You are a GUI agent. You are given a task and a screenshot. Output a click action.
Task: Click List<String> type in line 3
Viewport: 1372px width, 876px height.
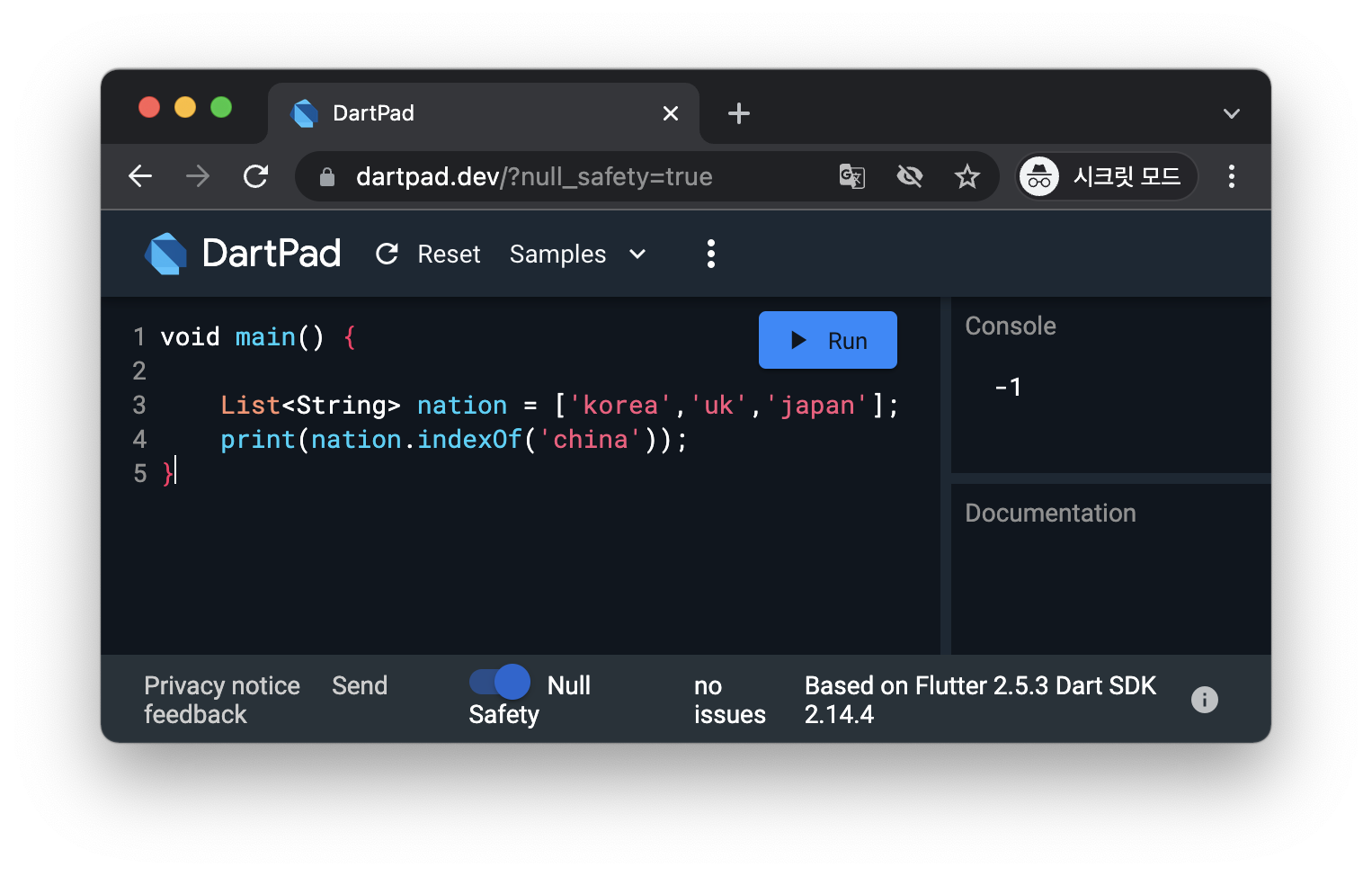[x=310, y=405]
